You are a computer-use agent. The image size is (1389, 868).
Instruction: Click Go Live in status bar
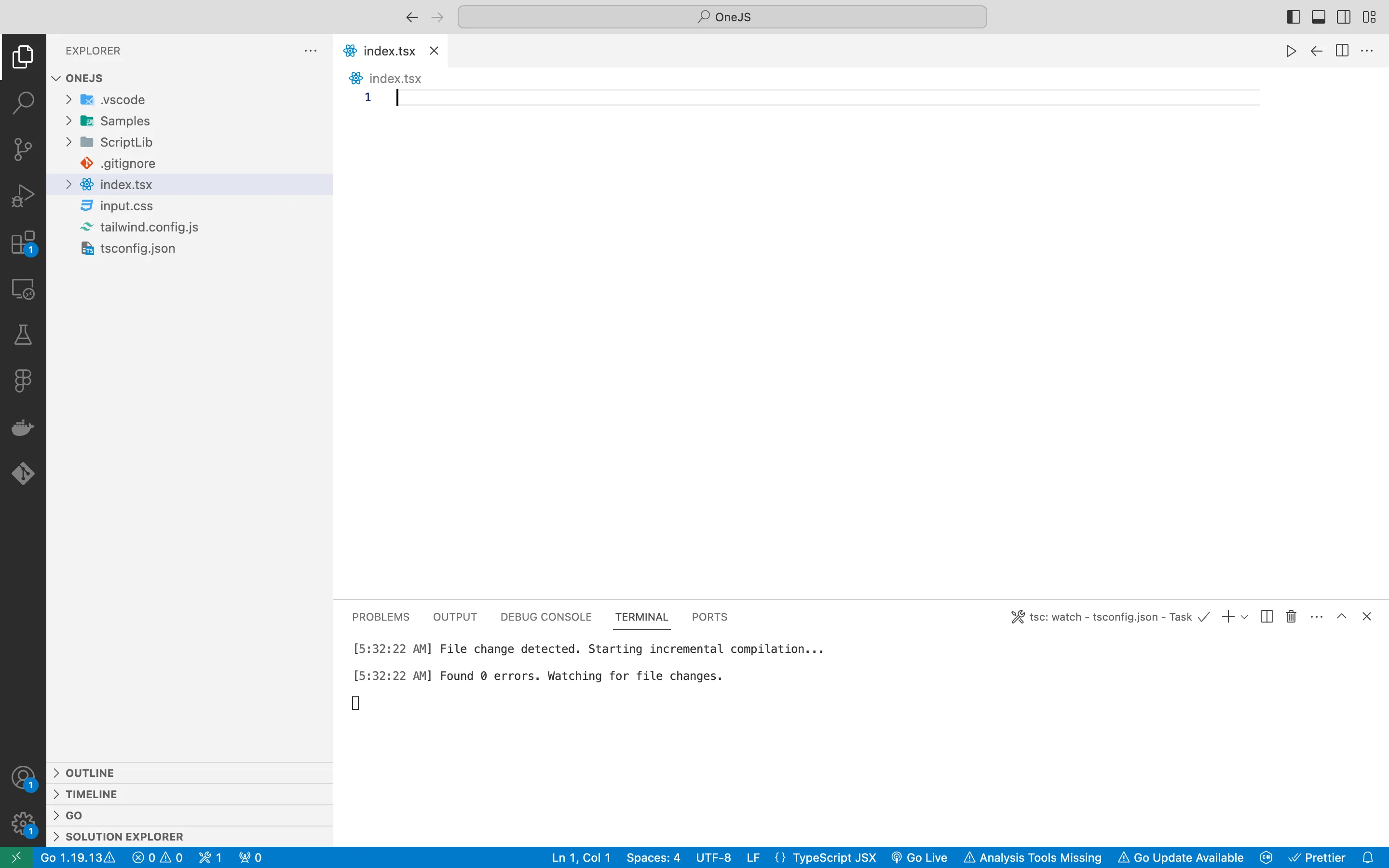point(919,858)
